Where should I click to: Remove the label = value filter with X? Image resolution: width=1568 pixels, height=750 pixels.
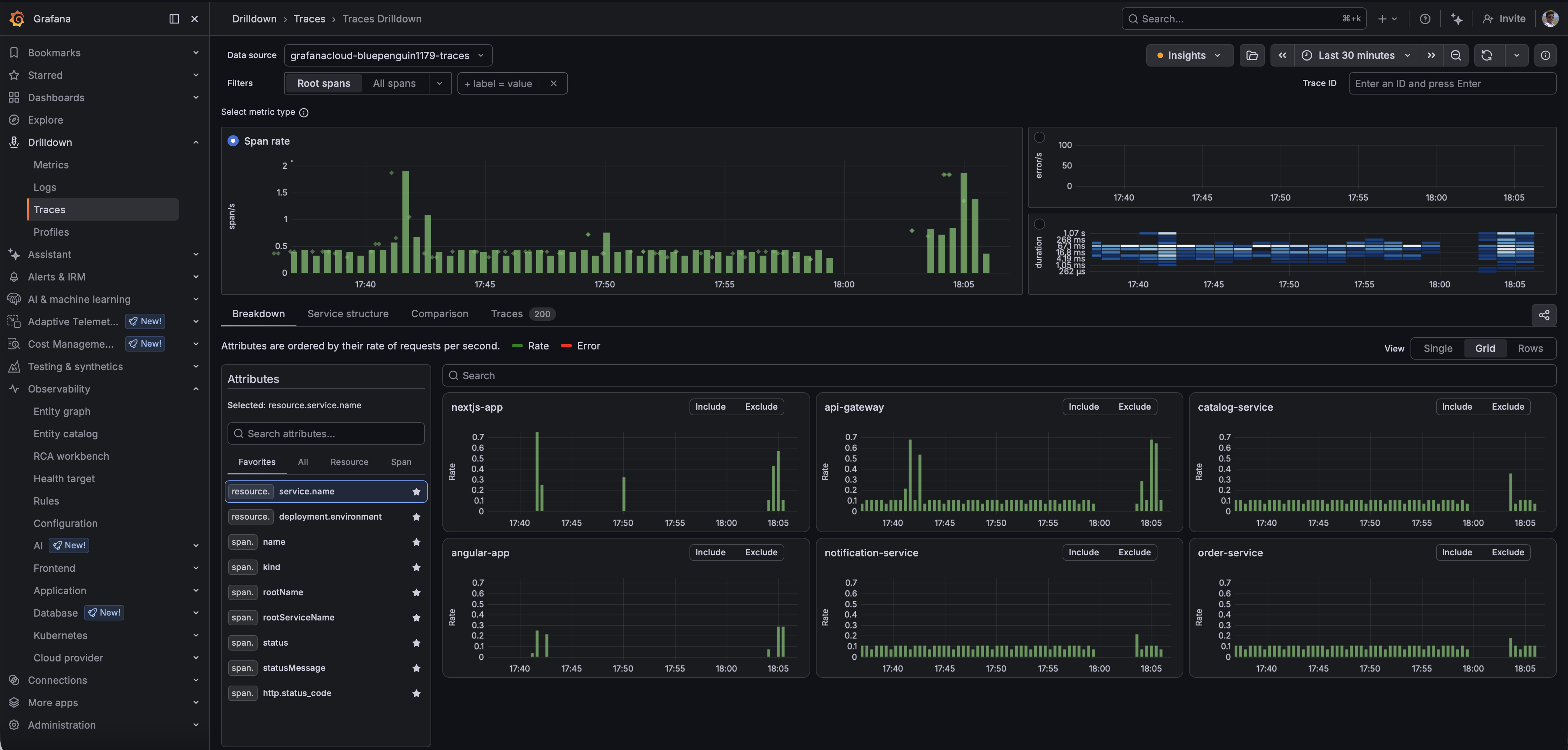(553, 83)
